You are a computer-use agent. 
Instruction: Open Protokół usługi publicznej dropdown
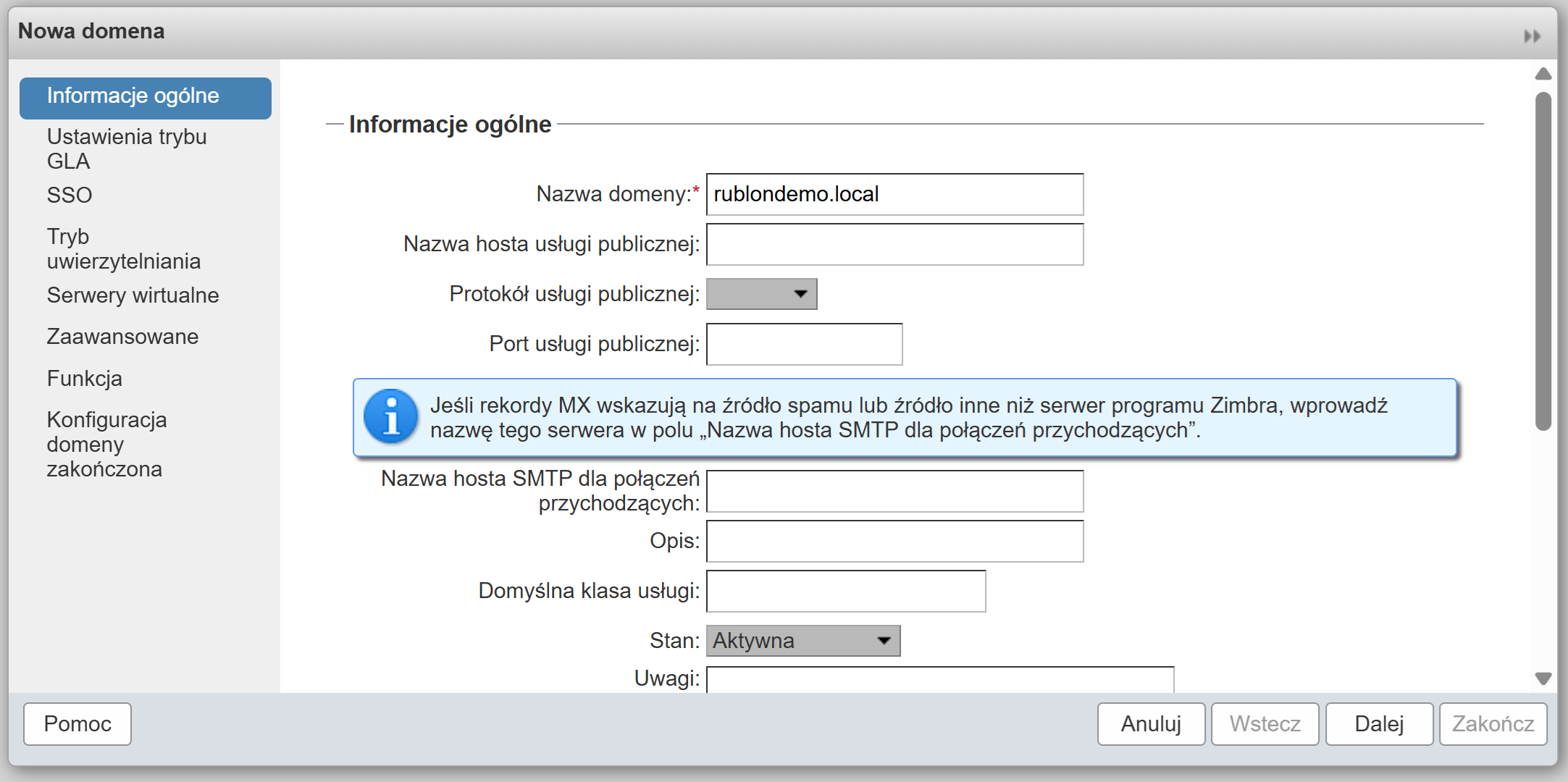click(x=761, y=294)
